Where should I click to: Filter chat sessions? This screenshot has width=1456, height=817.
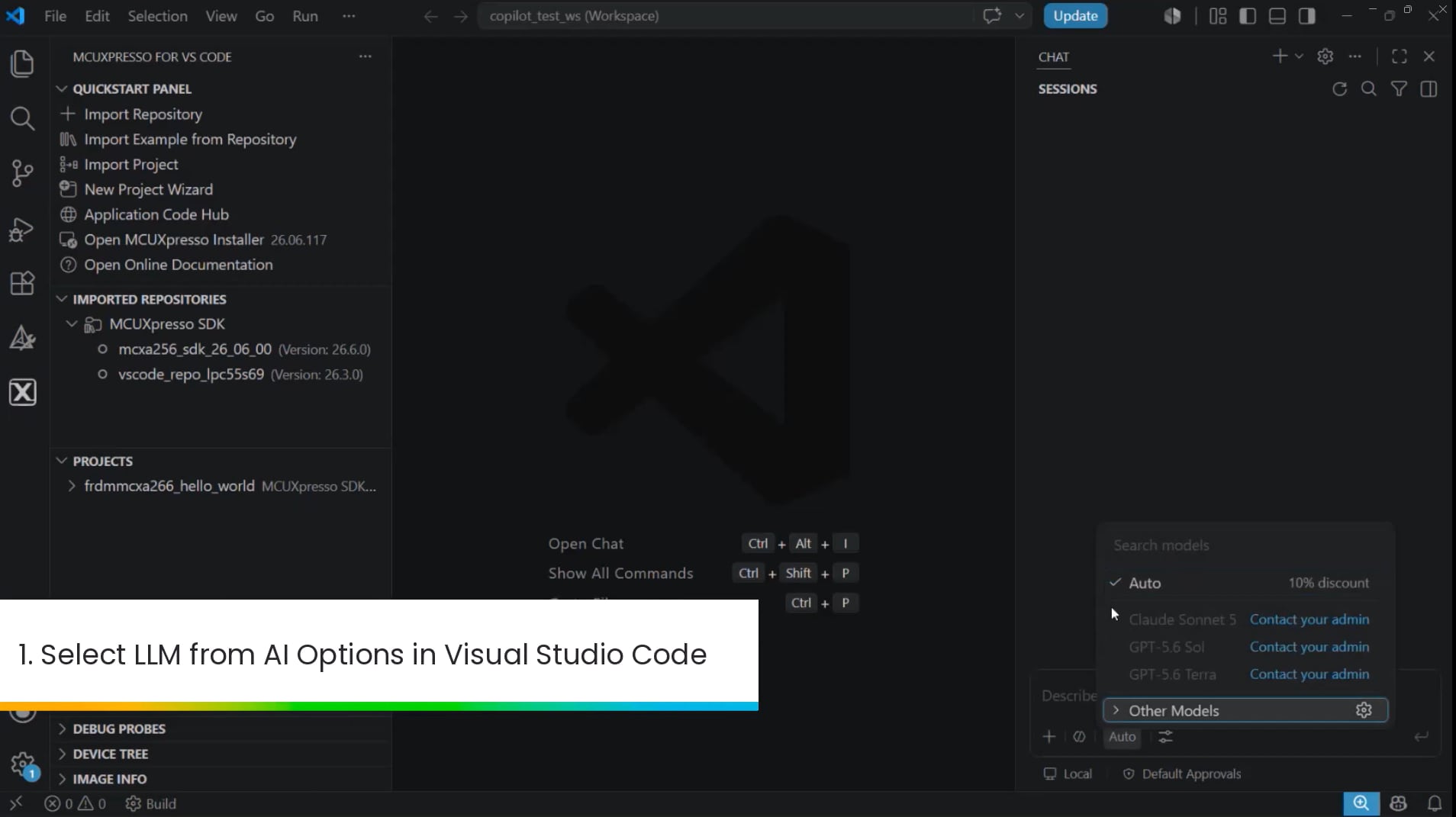pyautogui.click(x=1399, y=89)
